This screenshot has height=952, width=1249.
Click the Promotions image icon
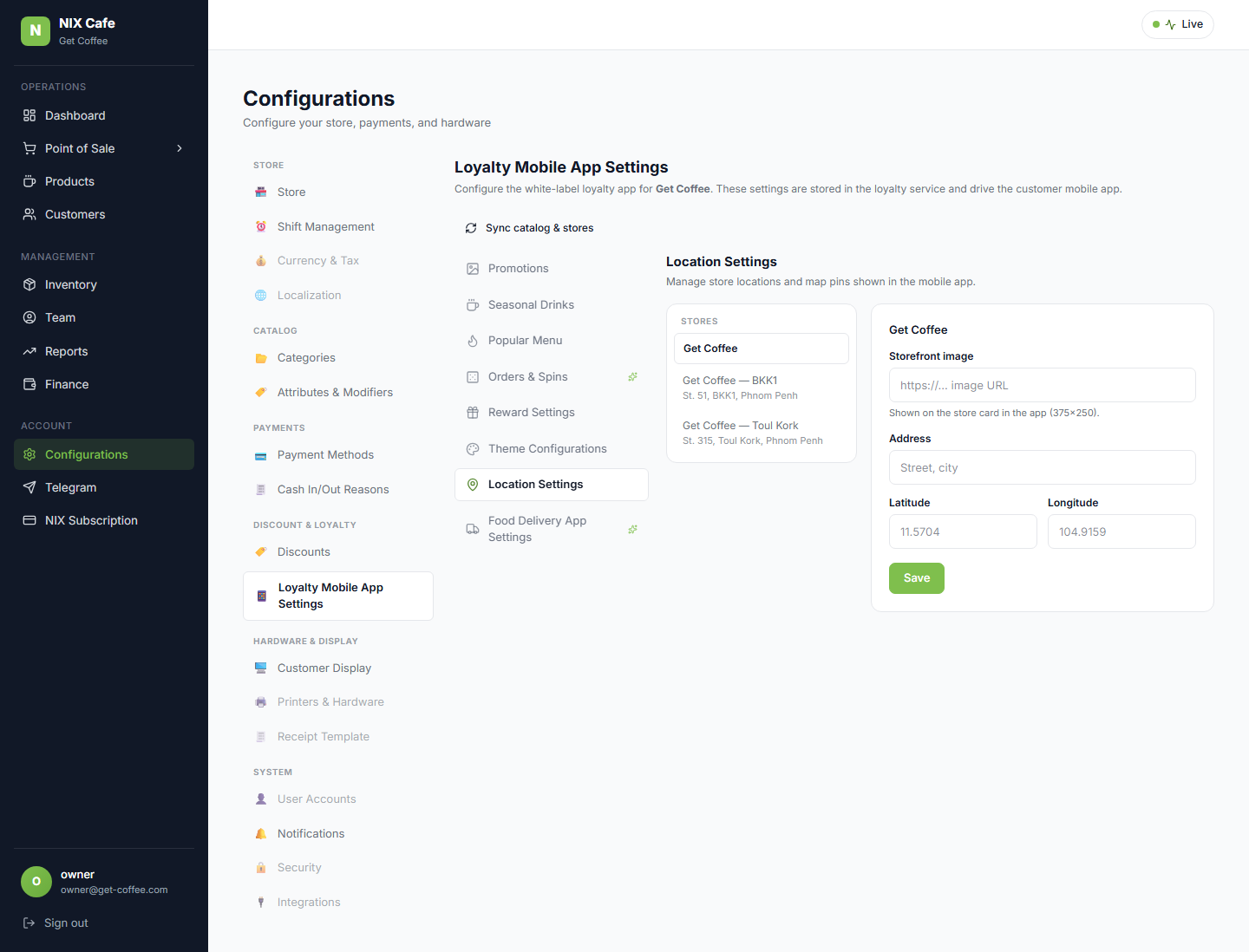473,269
